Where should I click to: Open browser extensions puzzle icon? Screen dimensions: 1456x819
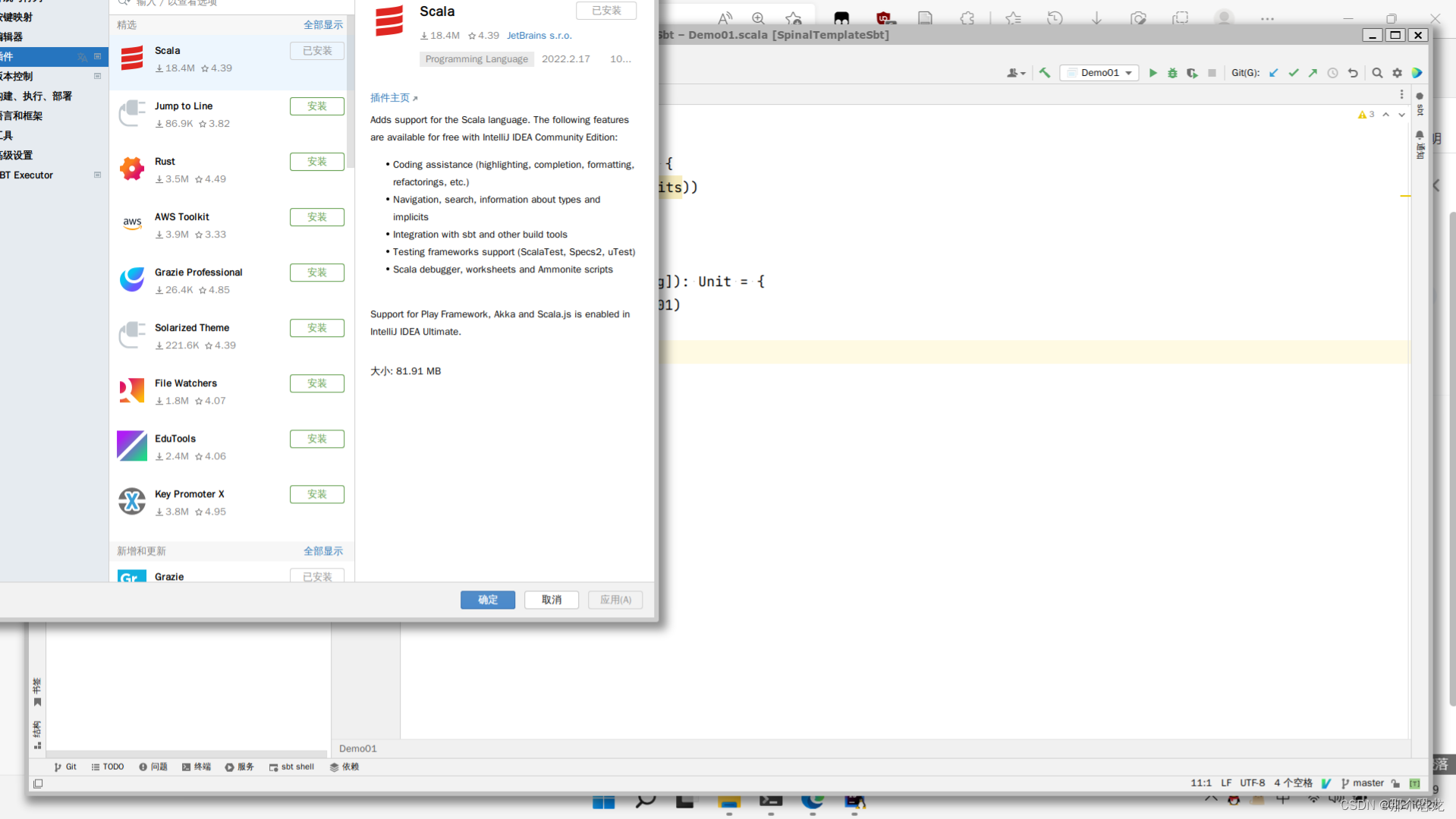click(967, 18)
